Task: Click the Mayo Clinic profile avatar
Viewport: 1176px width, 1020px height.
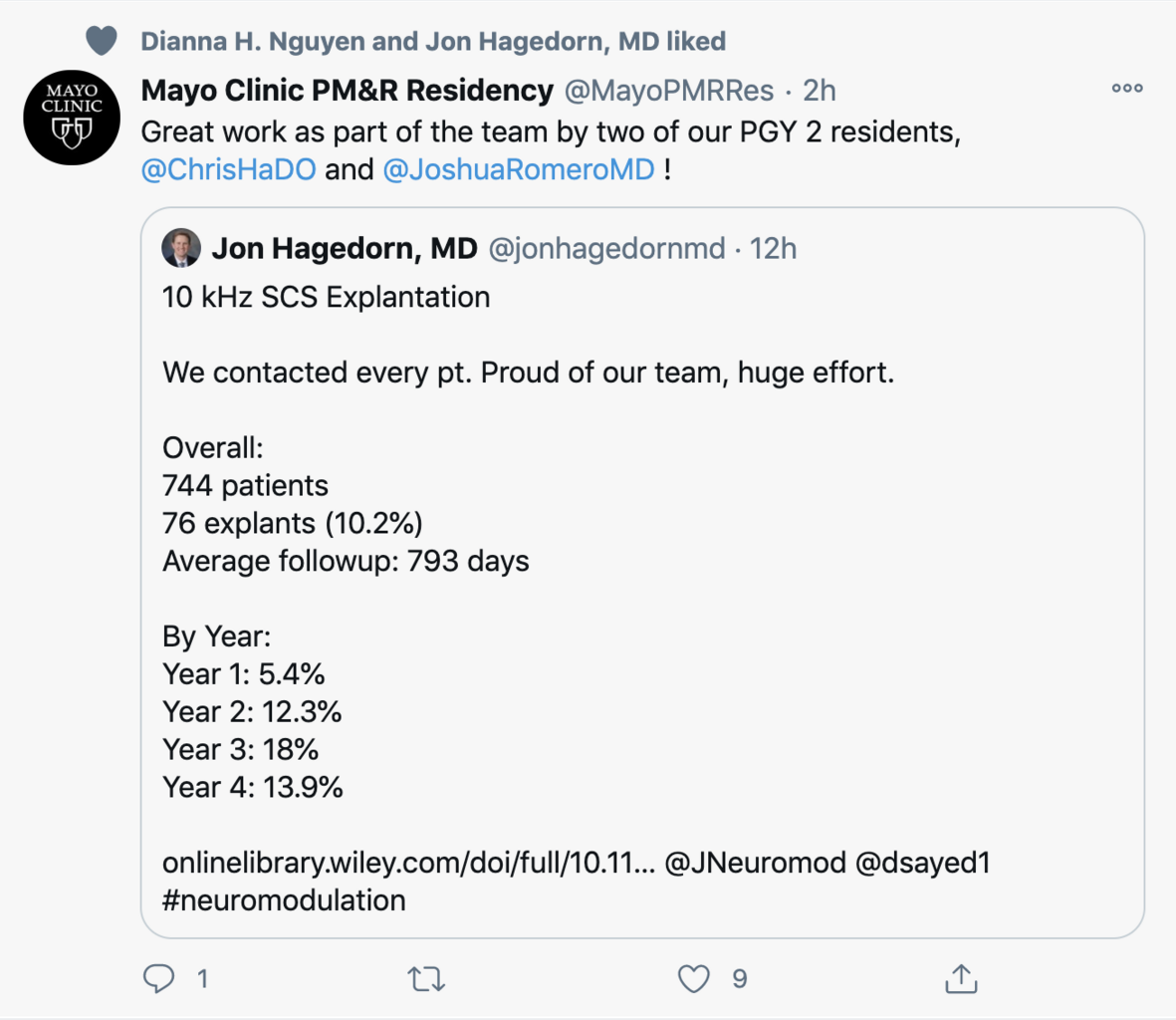Action: tap(72, 117)
